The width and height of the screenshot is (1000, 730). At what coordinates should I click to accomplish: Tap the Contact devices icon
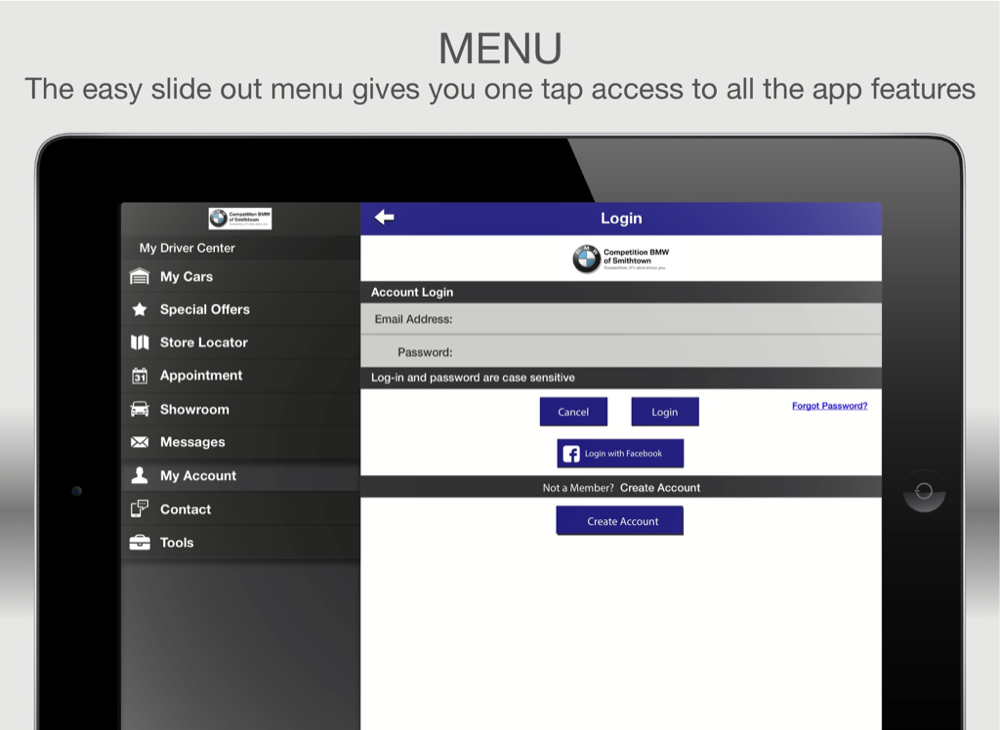tap(140, 509)
